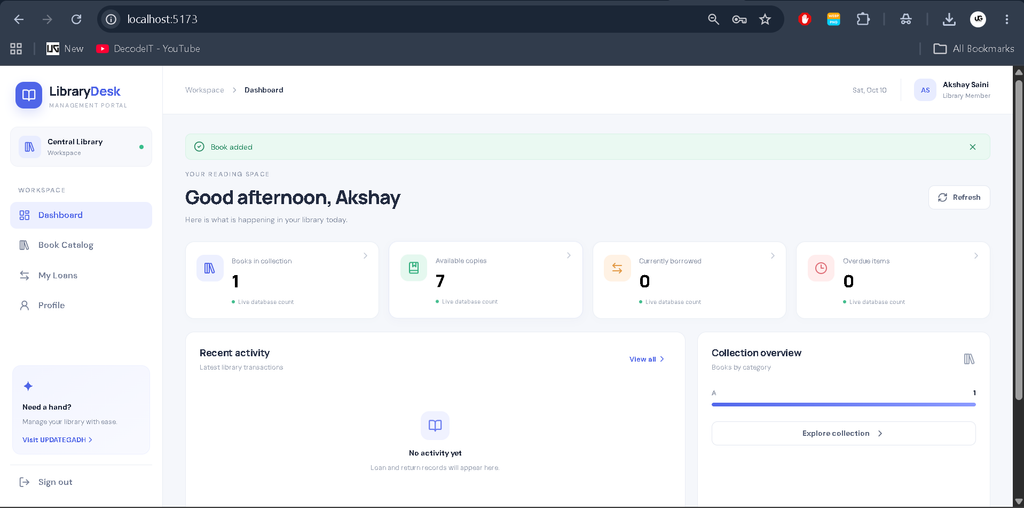Click the Available copies card icon
The height and width of the screenshot is (508, 1024).
pyautogui.click(x=413, y=268)
